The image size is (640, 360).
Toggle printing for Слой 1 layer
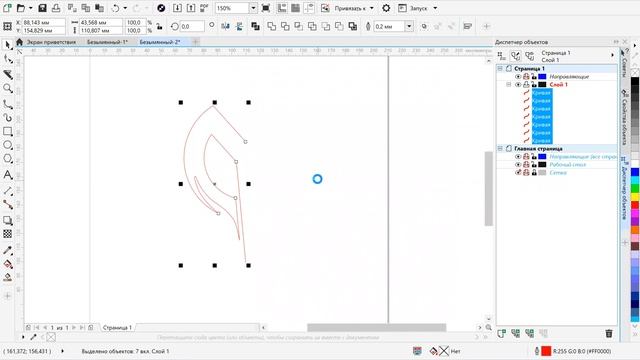(526, 84)
